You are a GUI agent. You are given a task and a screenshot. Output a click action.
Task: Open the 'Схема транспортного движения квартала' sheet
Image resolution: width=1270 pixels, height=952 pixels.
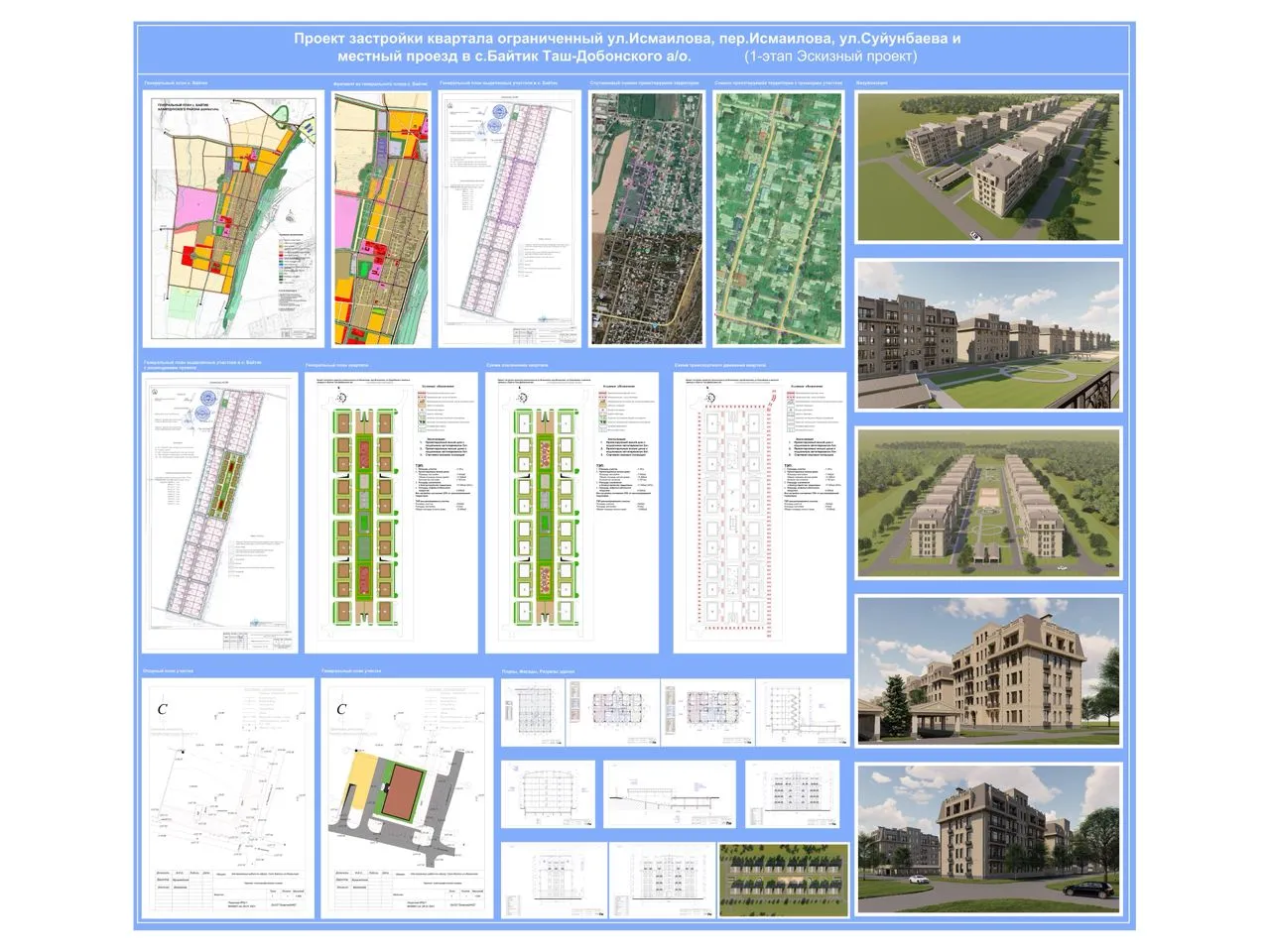(759, 513)
